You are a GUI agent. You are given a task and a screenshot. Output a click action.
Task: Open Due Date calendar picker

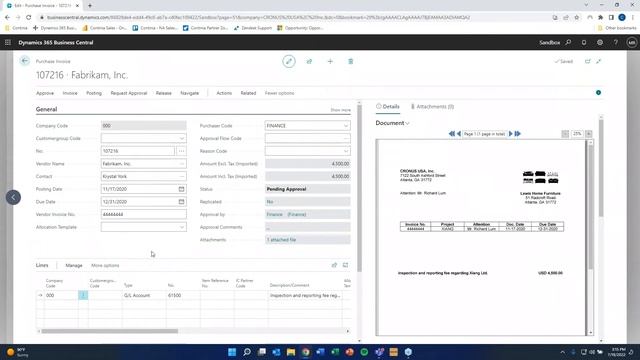point(182,202)
